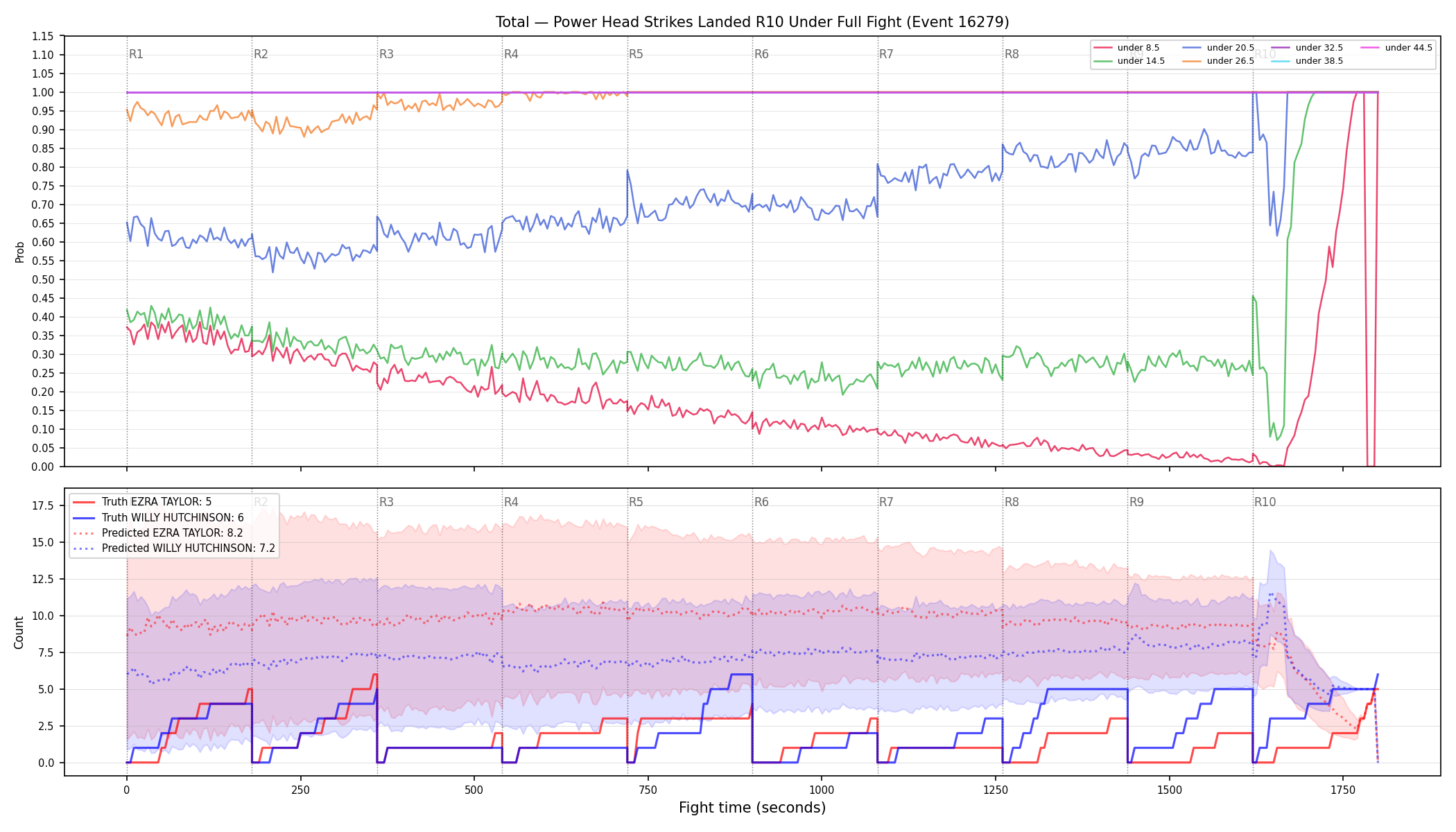Click the chart title mentioning Event 16279
Screen dimensions: 1456x832
click(x=752, y=22)
